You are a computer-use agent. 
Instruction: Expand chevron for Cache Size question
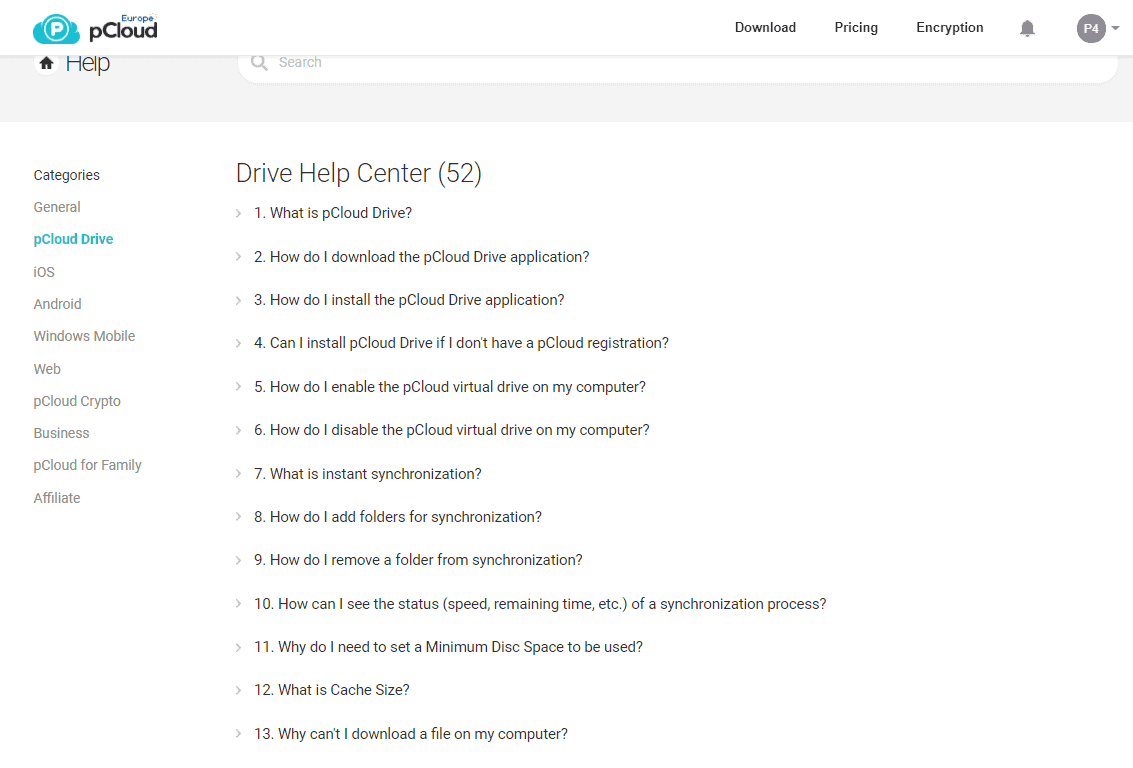click(238, 690)
